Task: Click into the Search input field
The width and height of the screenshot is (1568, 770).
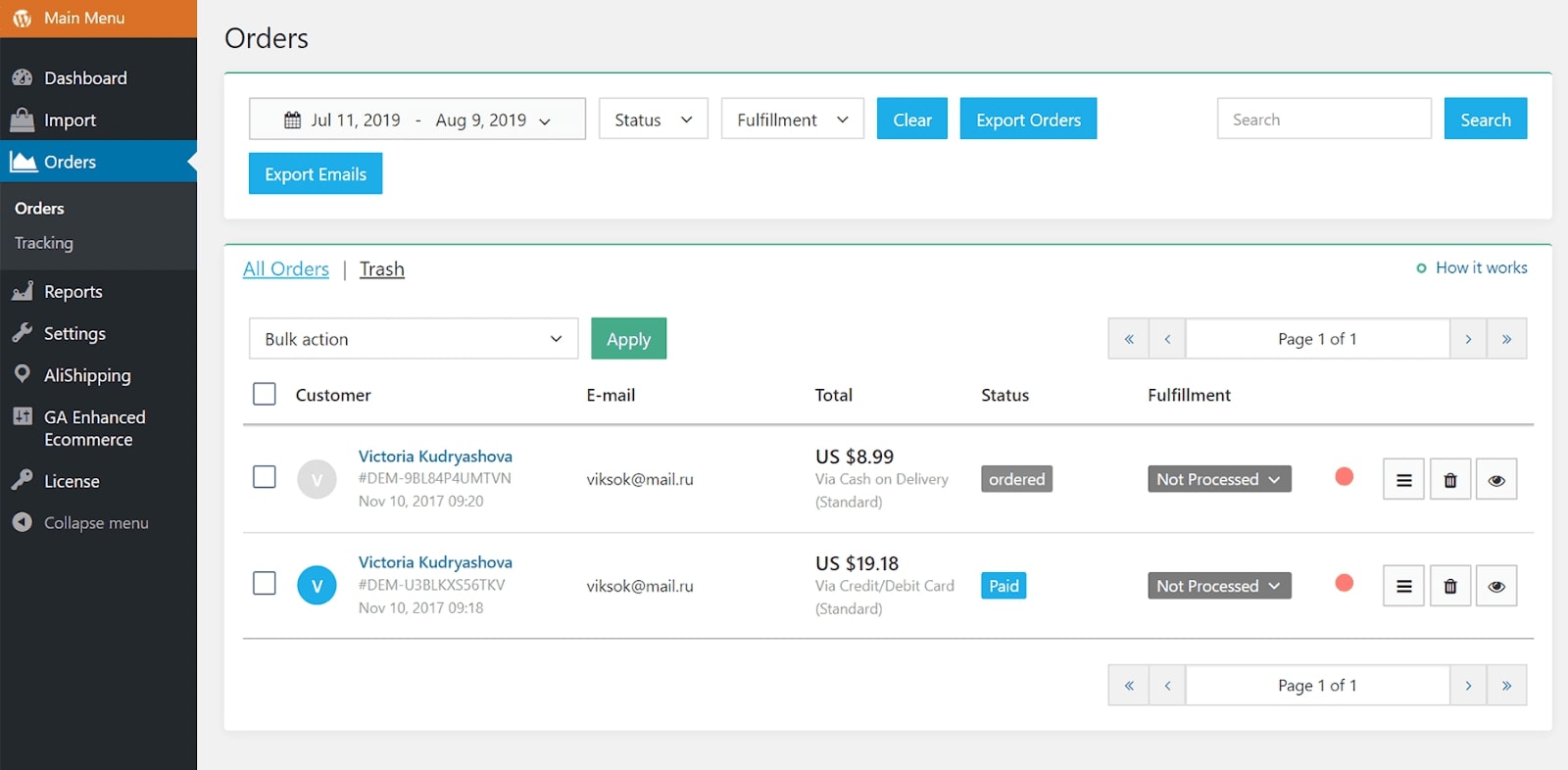Action: [1323, 120]
